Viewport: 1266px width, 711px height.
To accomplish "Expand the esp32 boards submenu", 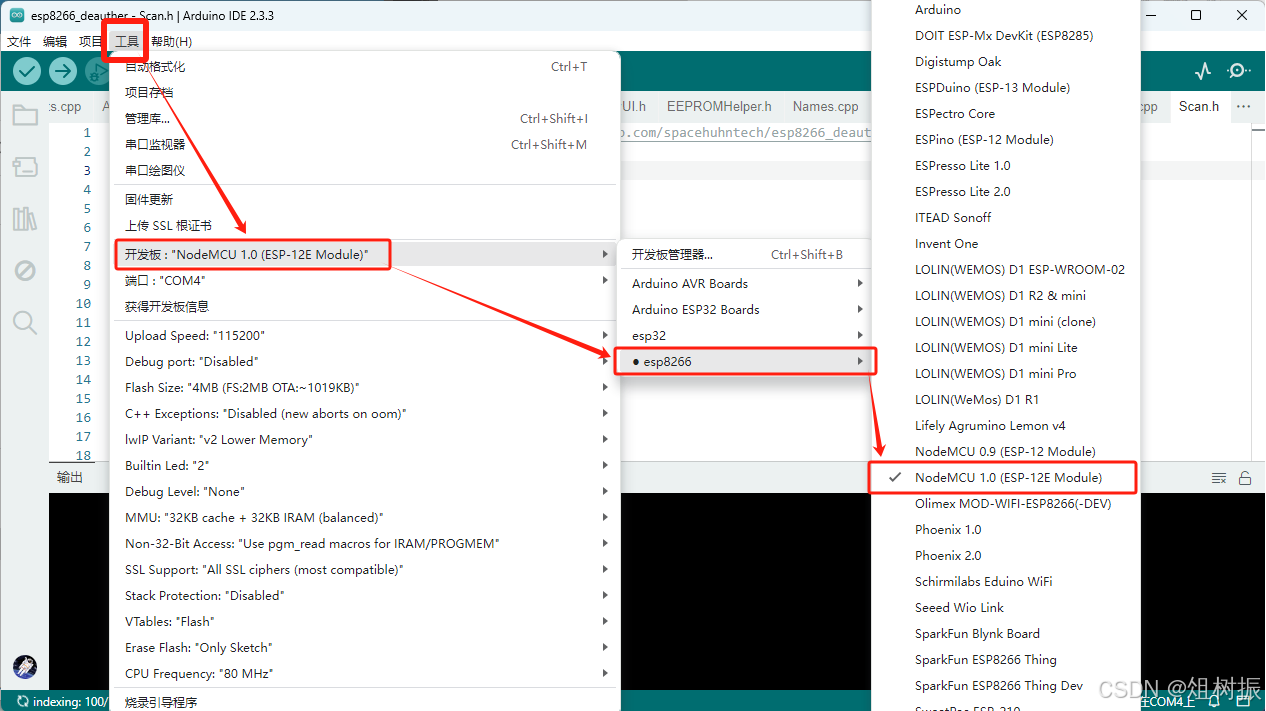I will click(746, 335).
